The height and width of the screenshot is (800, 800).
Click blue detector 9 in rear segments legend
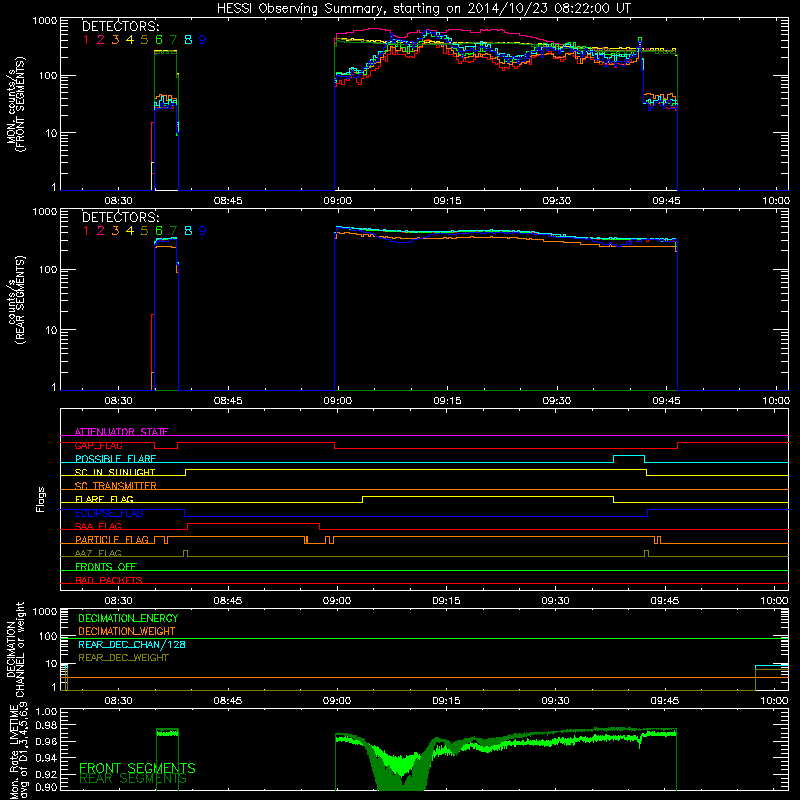(x=203, y=231)
